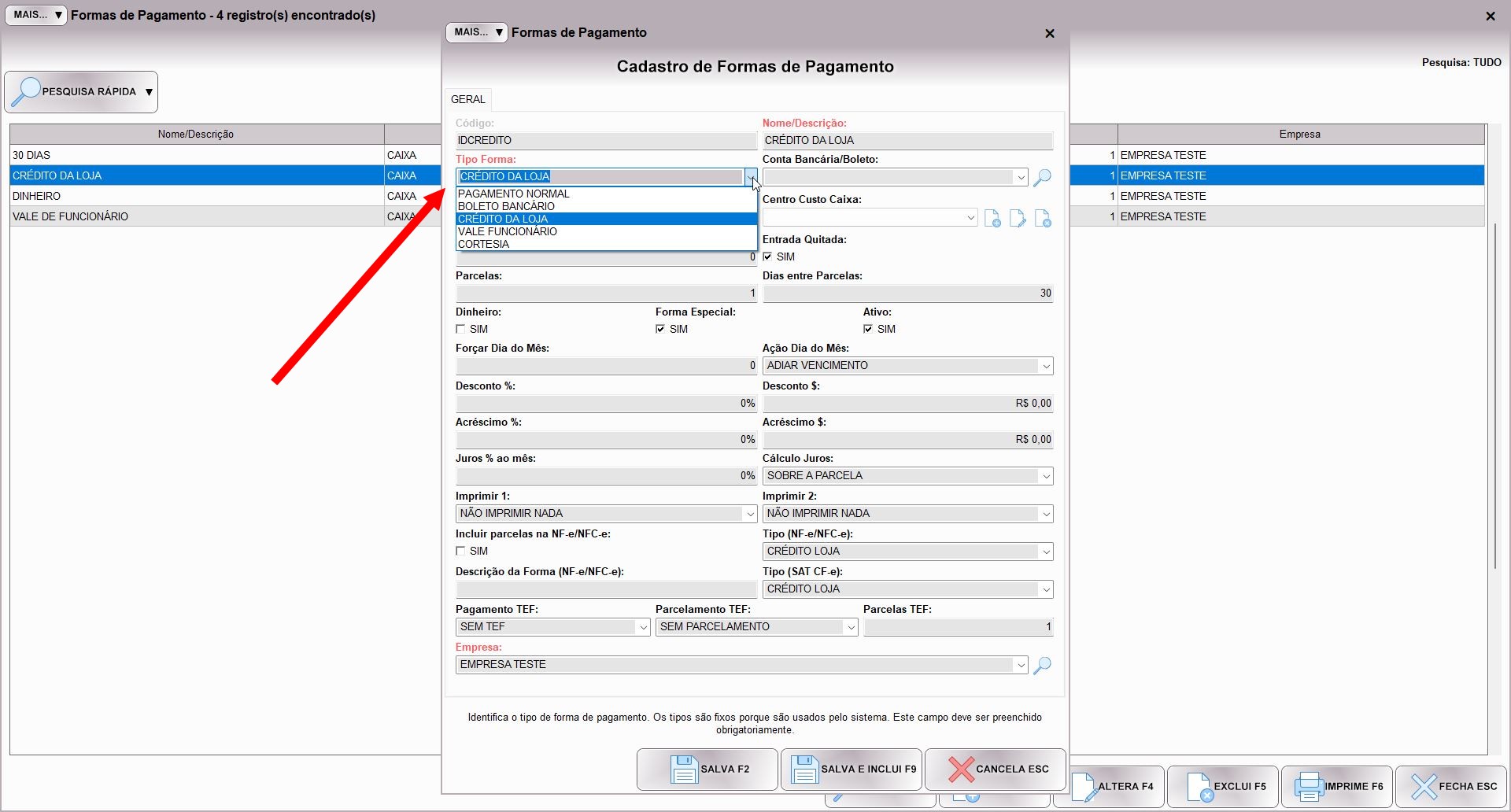Uncheck the Entrada Quitada SIM checkbox
The height and width of the screenshot is (812, 1511).
[x=767, y=257]
